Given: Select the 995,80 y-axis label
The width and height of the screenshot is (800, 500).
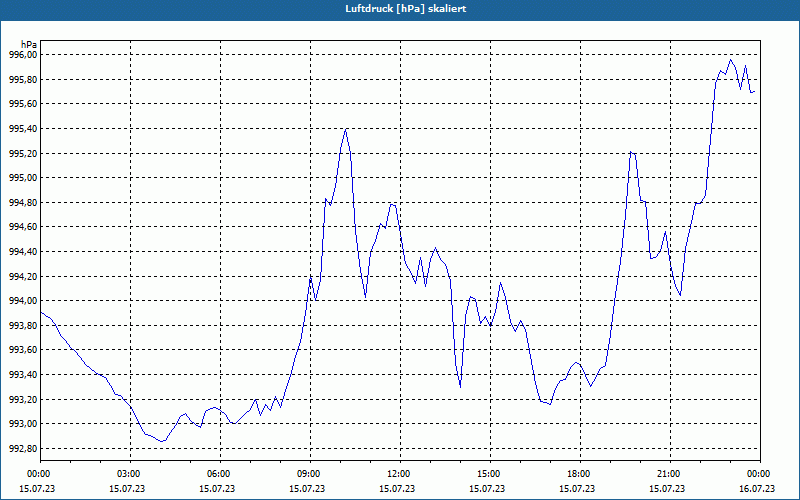Looking at the screenshot, I should click(x=23, y=79).
